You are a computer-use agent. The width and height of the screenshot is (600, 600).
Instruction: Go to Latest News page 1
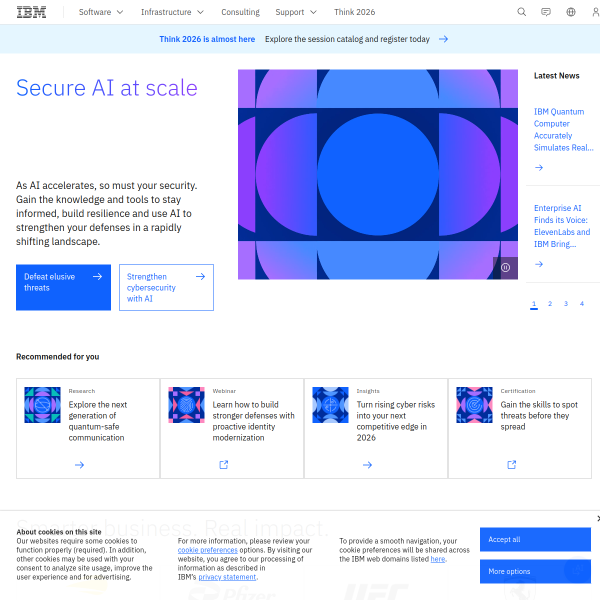(534, 304)
